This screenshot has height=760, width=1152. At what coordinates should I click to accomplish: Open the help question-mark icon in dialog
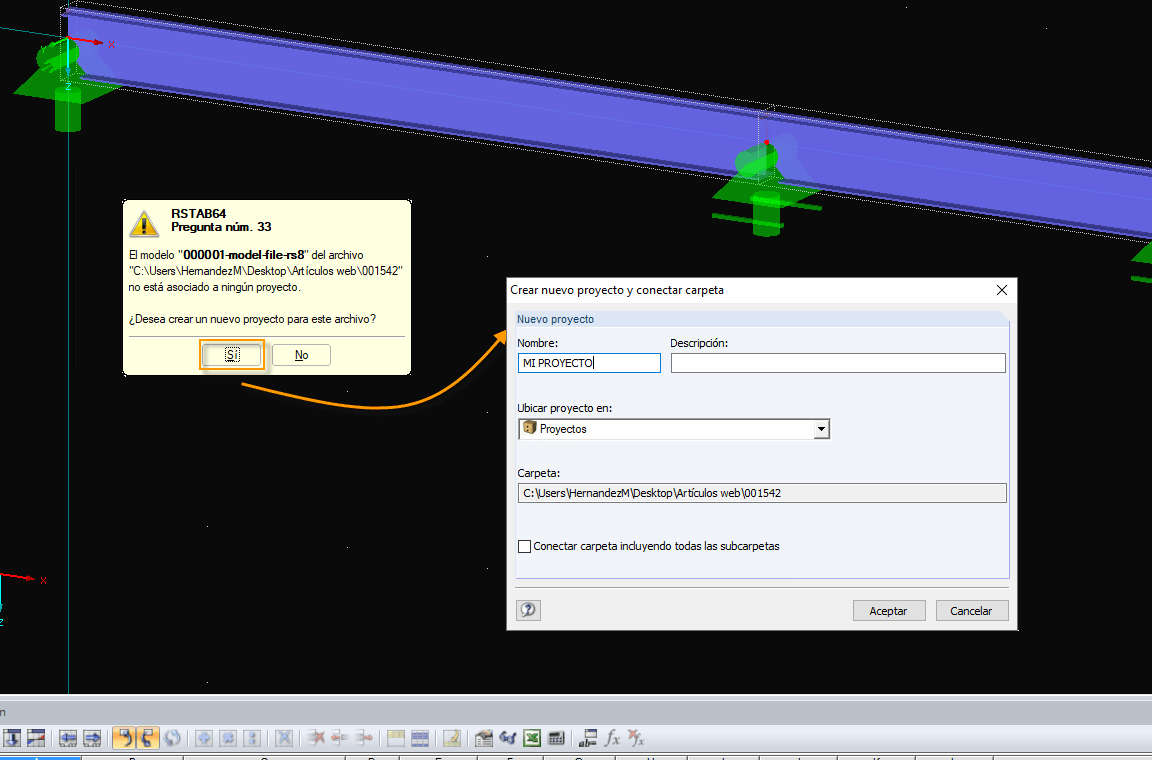tap(528, 610)
